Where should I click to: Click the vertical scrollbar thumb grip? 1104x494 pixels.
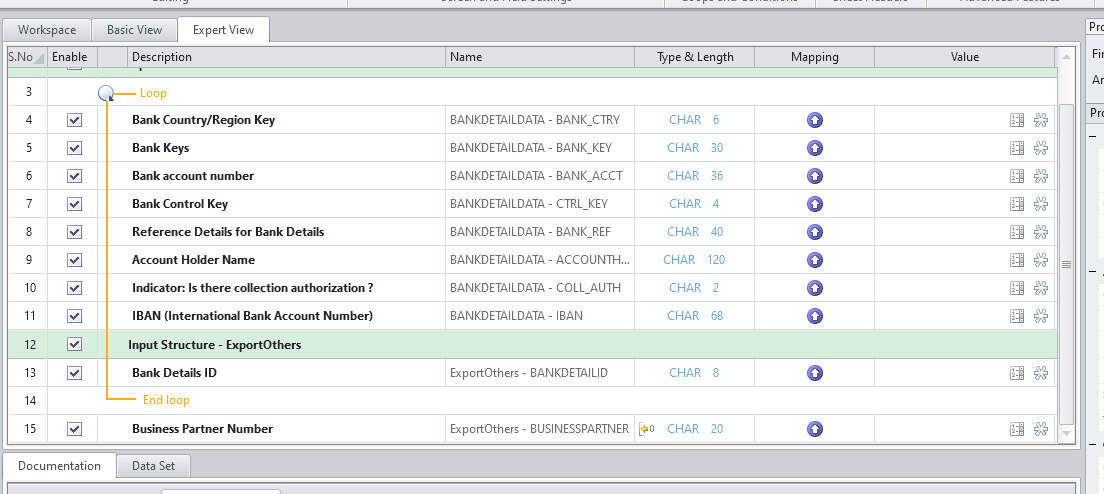click(x=1066, y=264)
